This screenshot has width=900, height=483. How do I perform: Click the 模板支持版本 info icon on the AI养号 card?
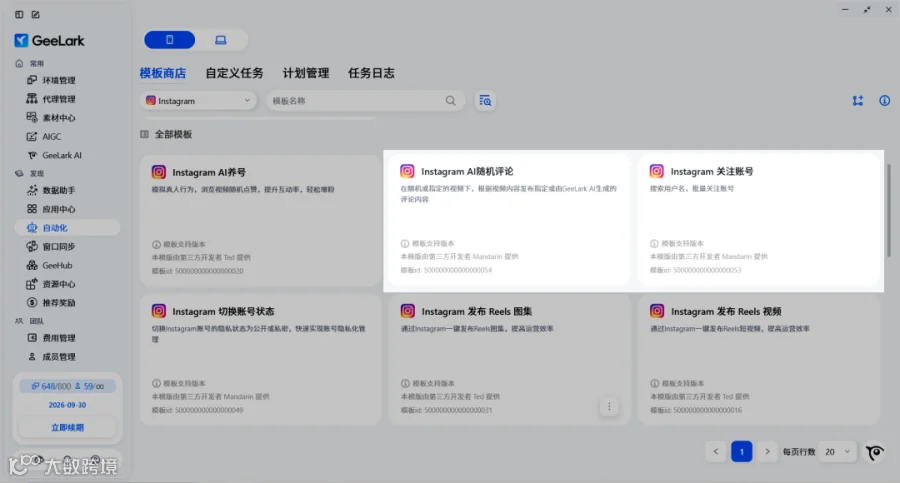[156, 244]
